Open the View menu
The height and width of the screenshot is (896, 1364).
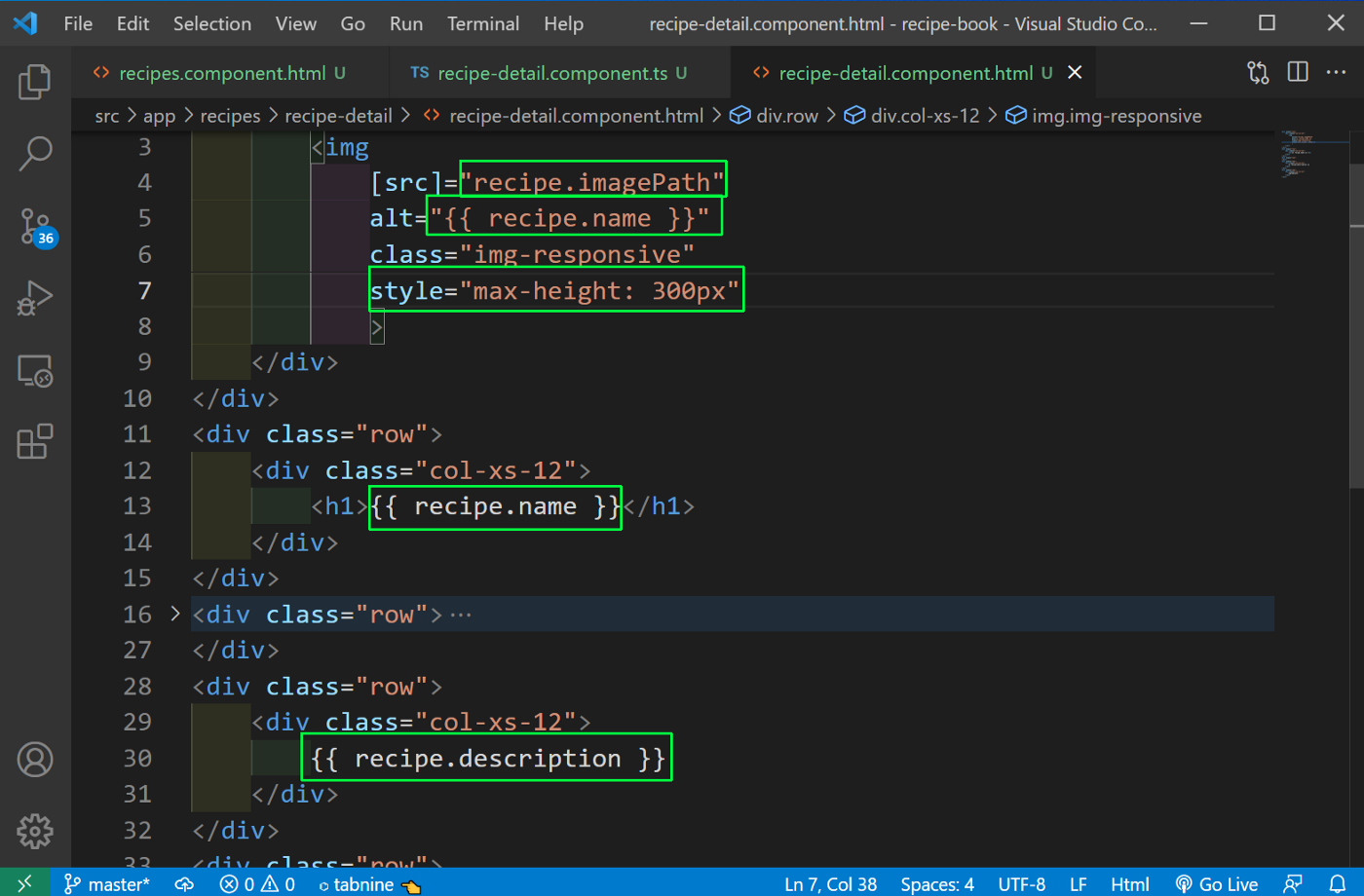coord(295,23)
